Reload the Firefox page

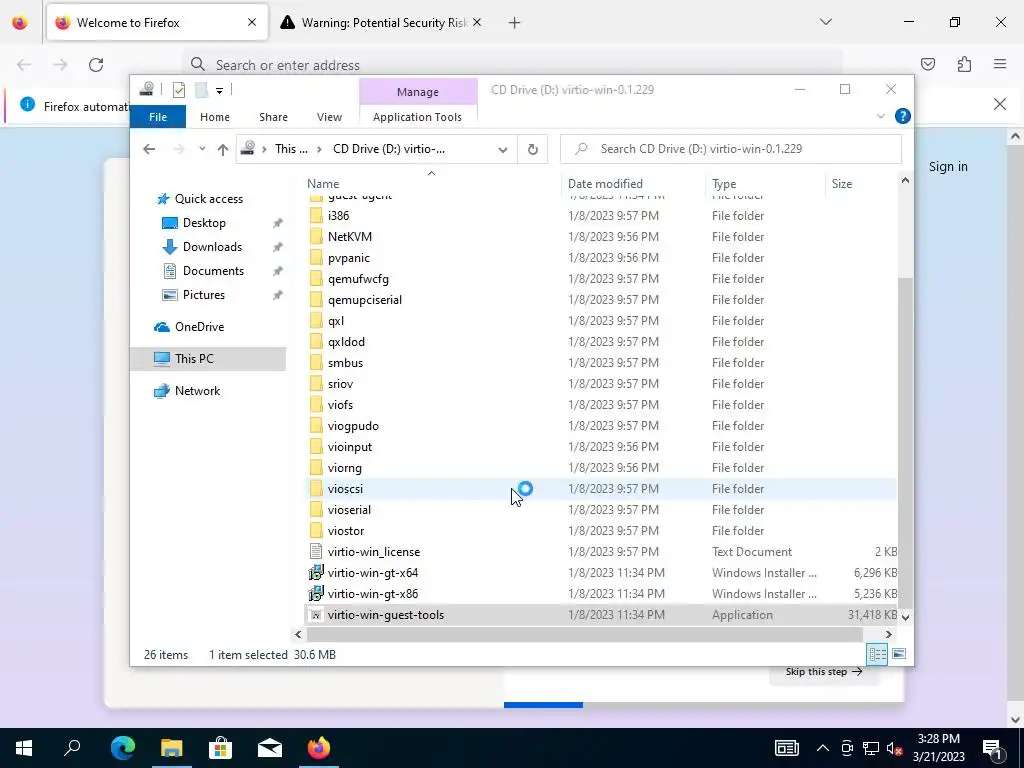coord(96,65)
